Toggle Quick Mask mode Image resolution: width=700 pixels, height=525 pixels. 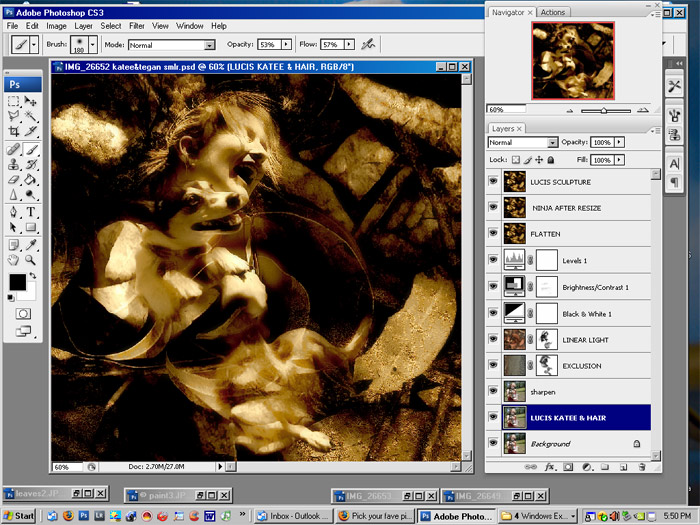pos(23,313)
